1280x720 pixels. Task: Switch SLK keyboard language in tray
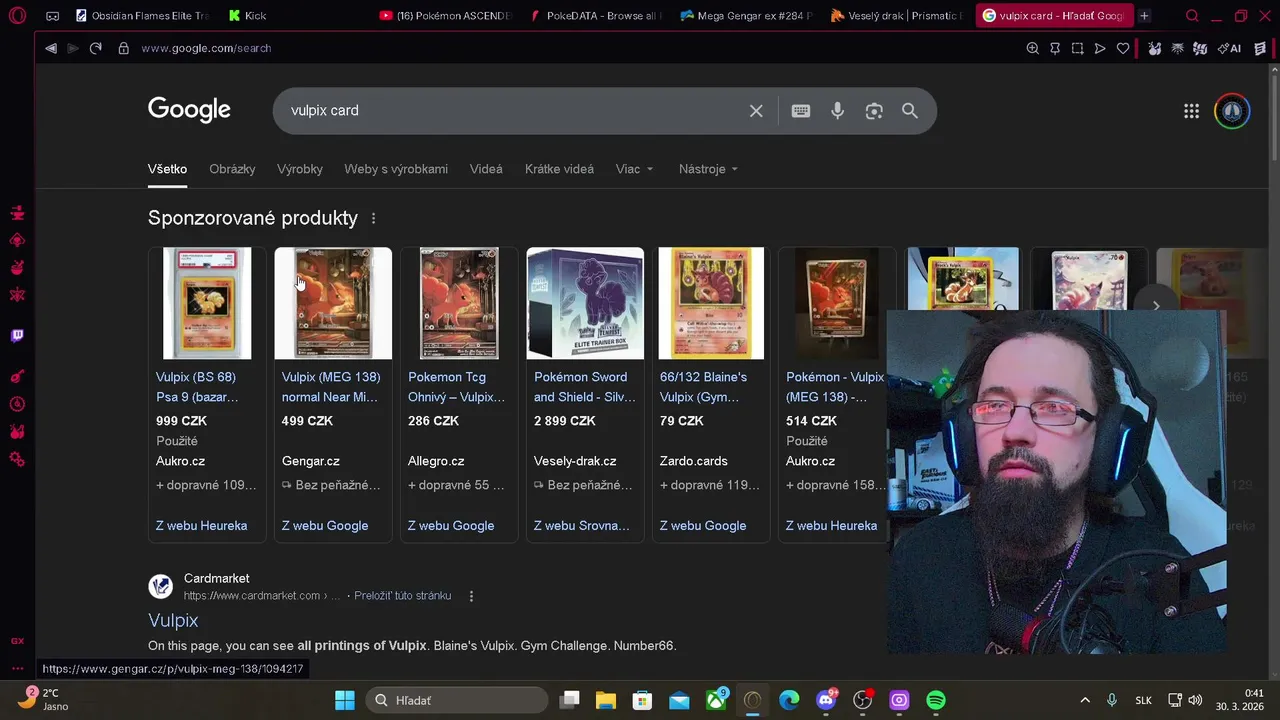1144,700
